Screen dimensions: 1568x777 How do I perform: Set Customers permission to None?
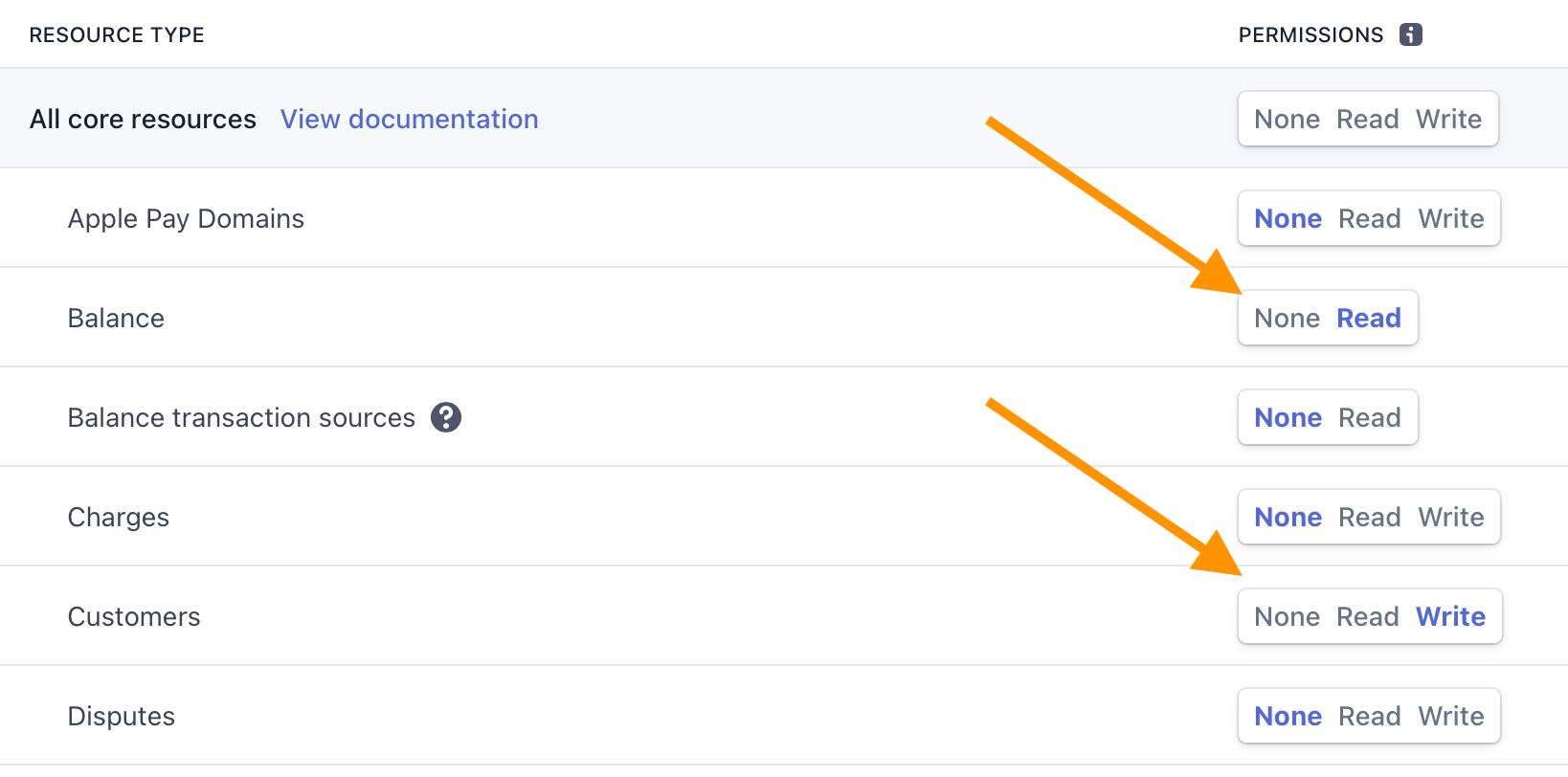click(1287, 617)
